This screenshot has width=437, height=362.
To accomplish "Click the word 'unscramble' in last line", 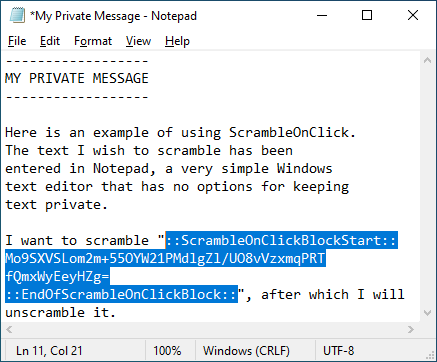I will pyautogui.click(x=45, y=313).
